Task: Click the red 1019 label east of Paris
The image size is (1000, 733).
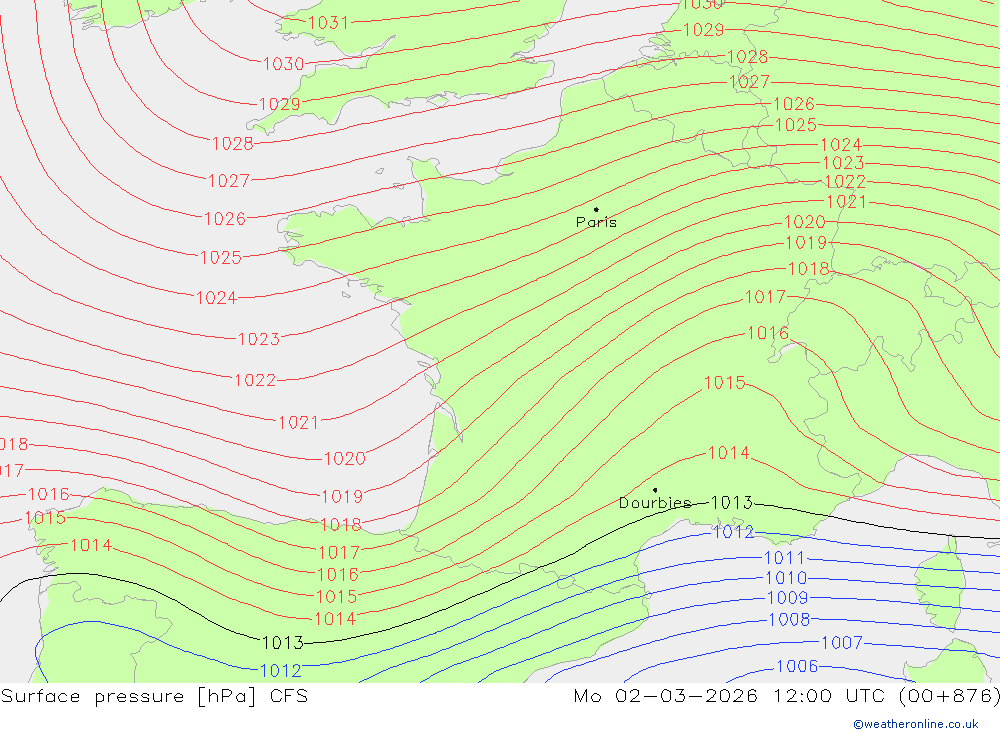Action: [x=806, y=243]
